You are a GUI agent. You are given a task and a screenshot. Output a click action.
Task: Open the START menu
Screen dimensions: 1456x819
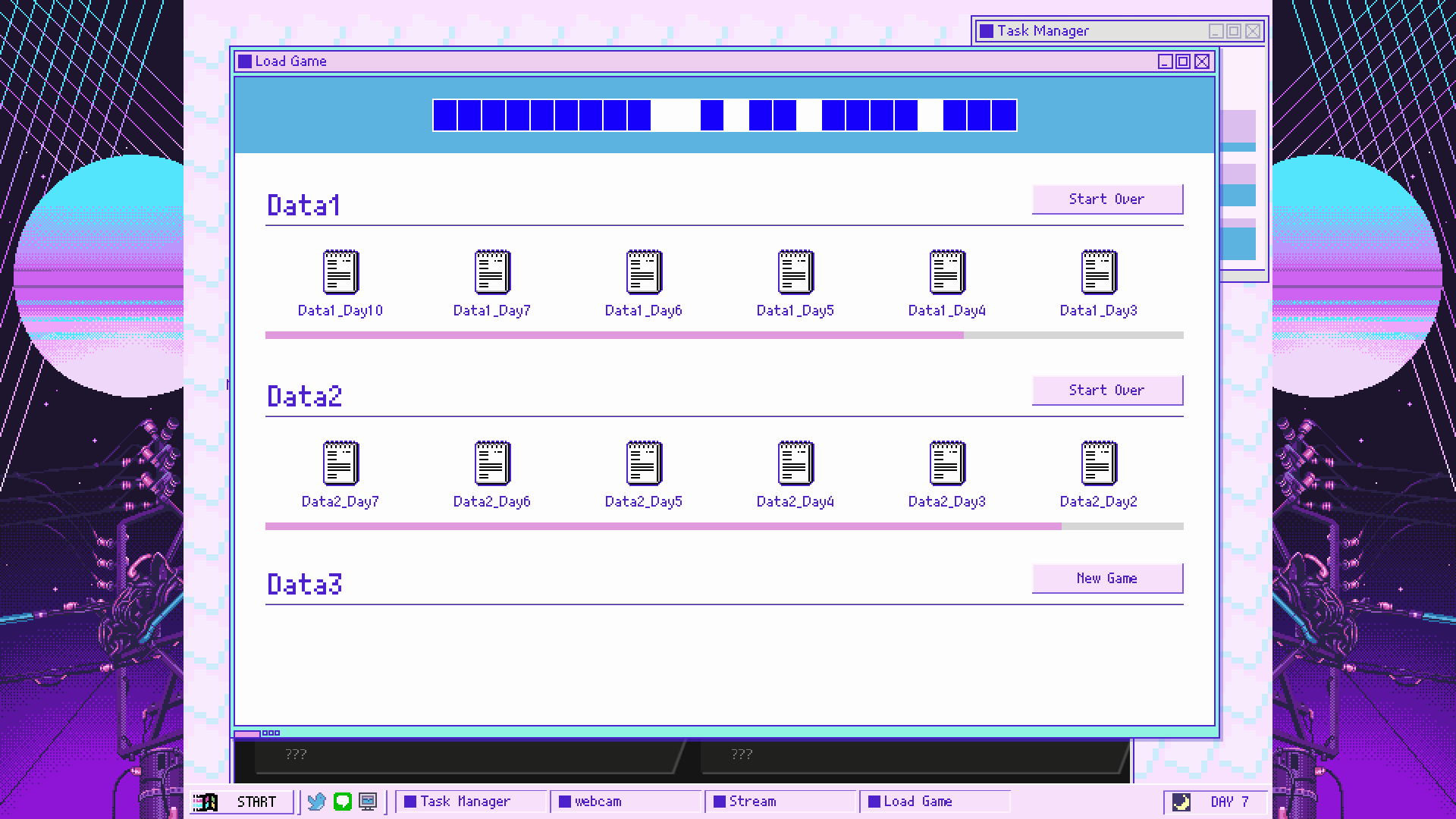243,802
